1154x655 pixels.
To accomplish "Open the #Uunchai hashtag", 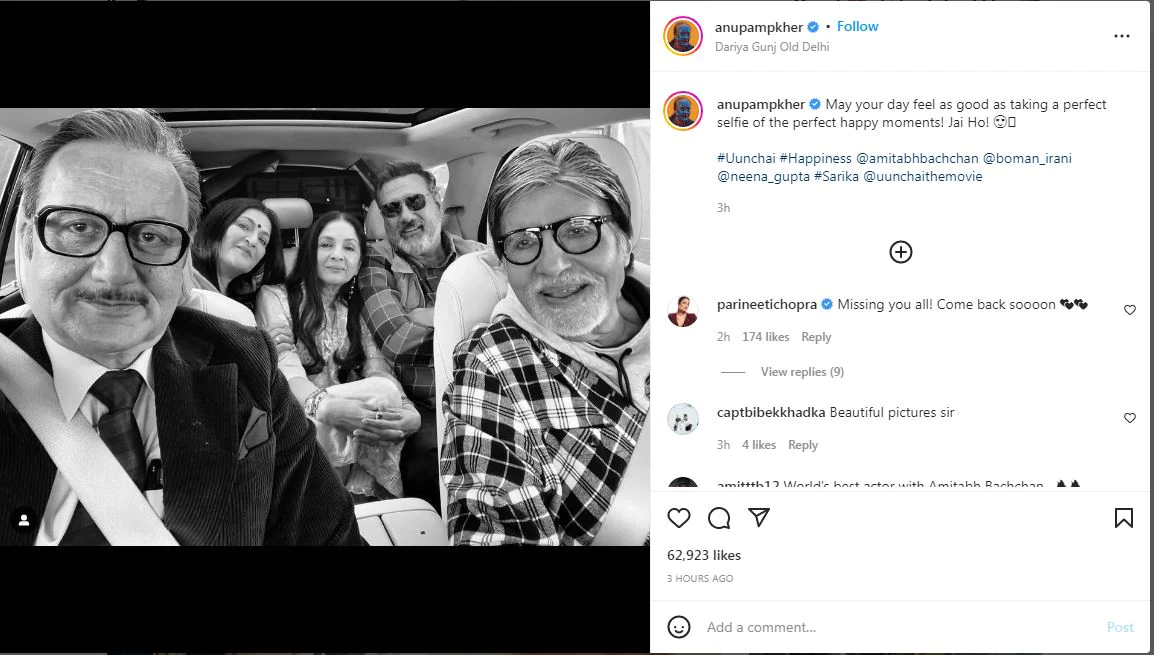I will 745,158.
